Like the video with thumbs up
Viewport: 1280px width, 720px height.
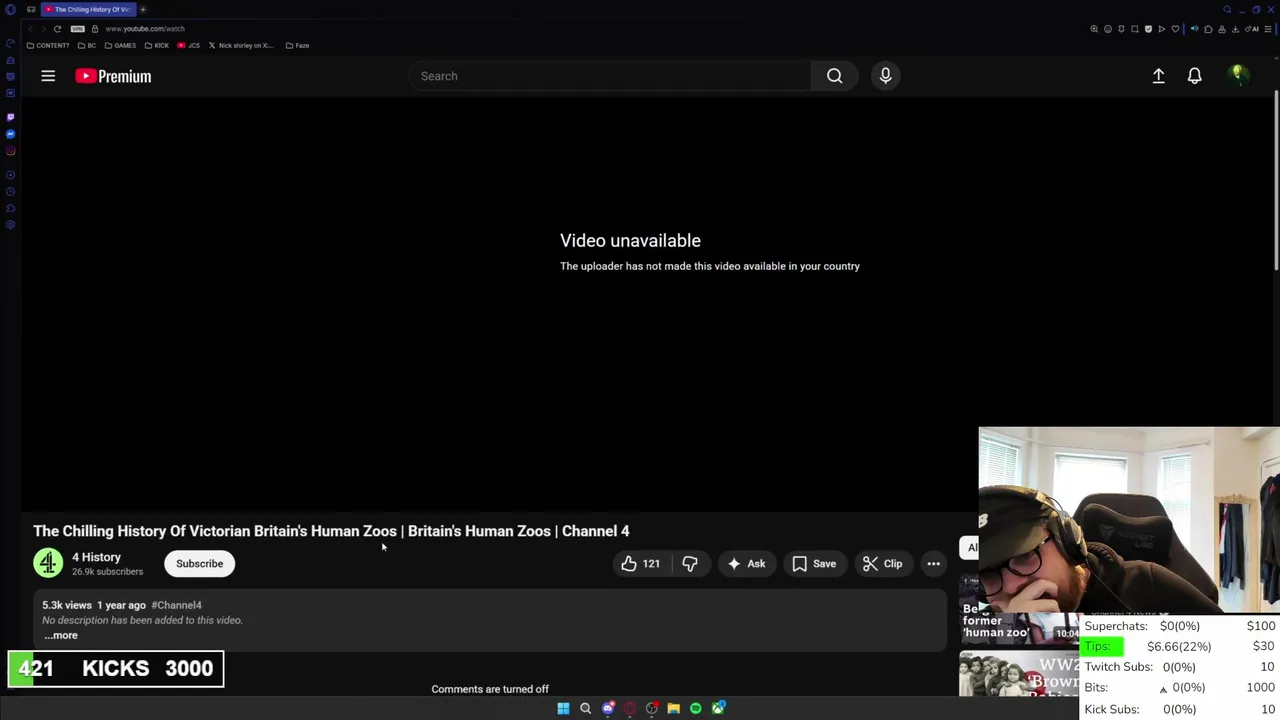point(640,564)
